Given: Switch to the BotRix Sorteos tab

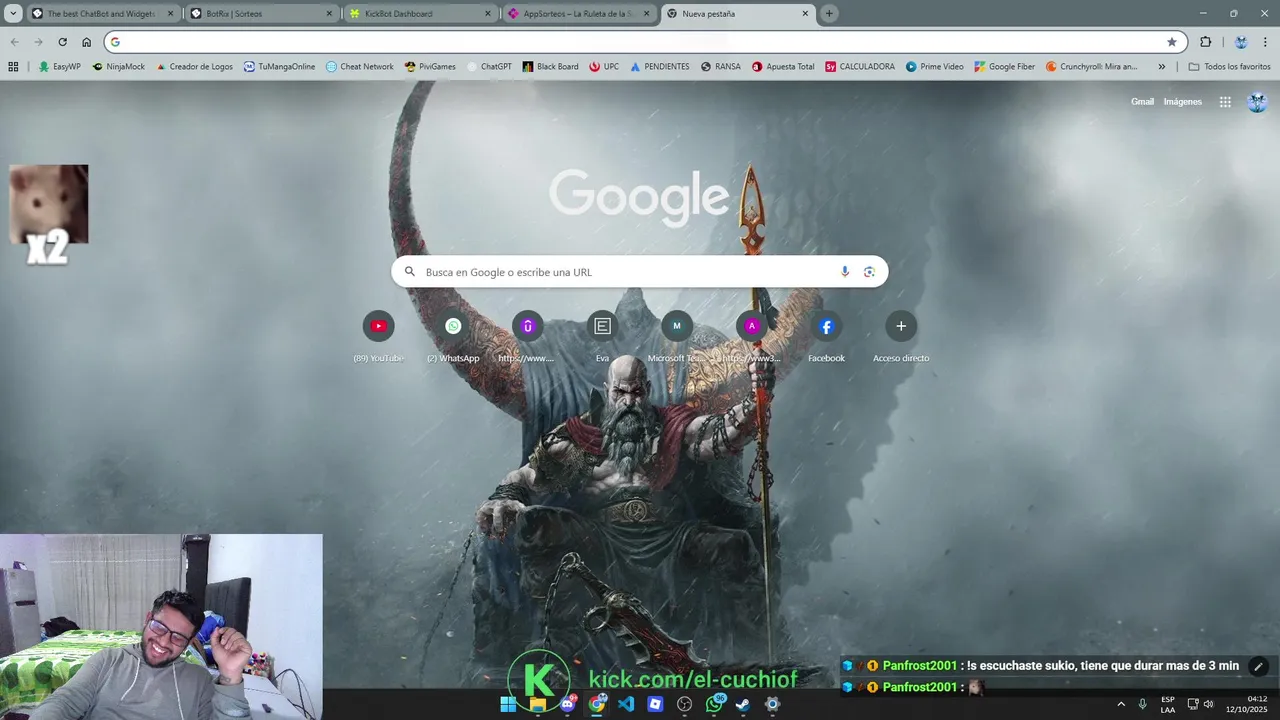Looking at the screenshot, I should 260,14.
